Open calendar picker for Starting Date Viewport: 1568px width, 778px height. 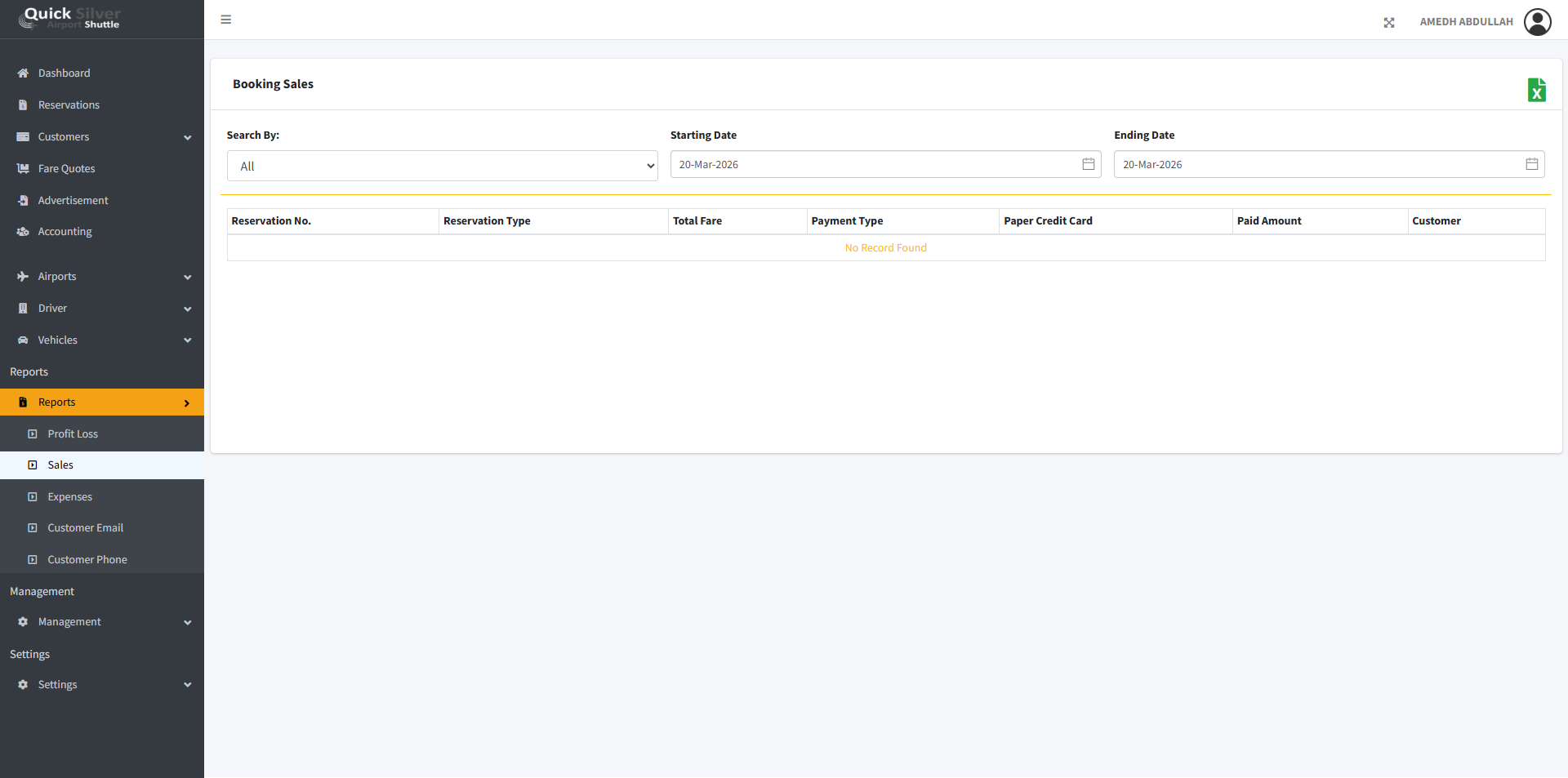pos(1088,164)
